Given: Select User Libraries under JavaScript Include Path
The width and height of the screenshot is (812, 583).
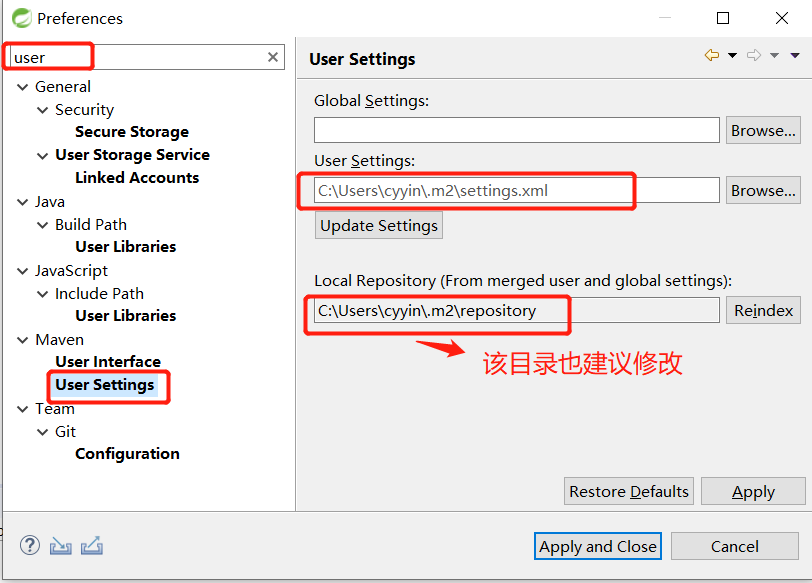Looking at the screenshot, I should coord(126,315).
